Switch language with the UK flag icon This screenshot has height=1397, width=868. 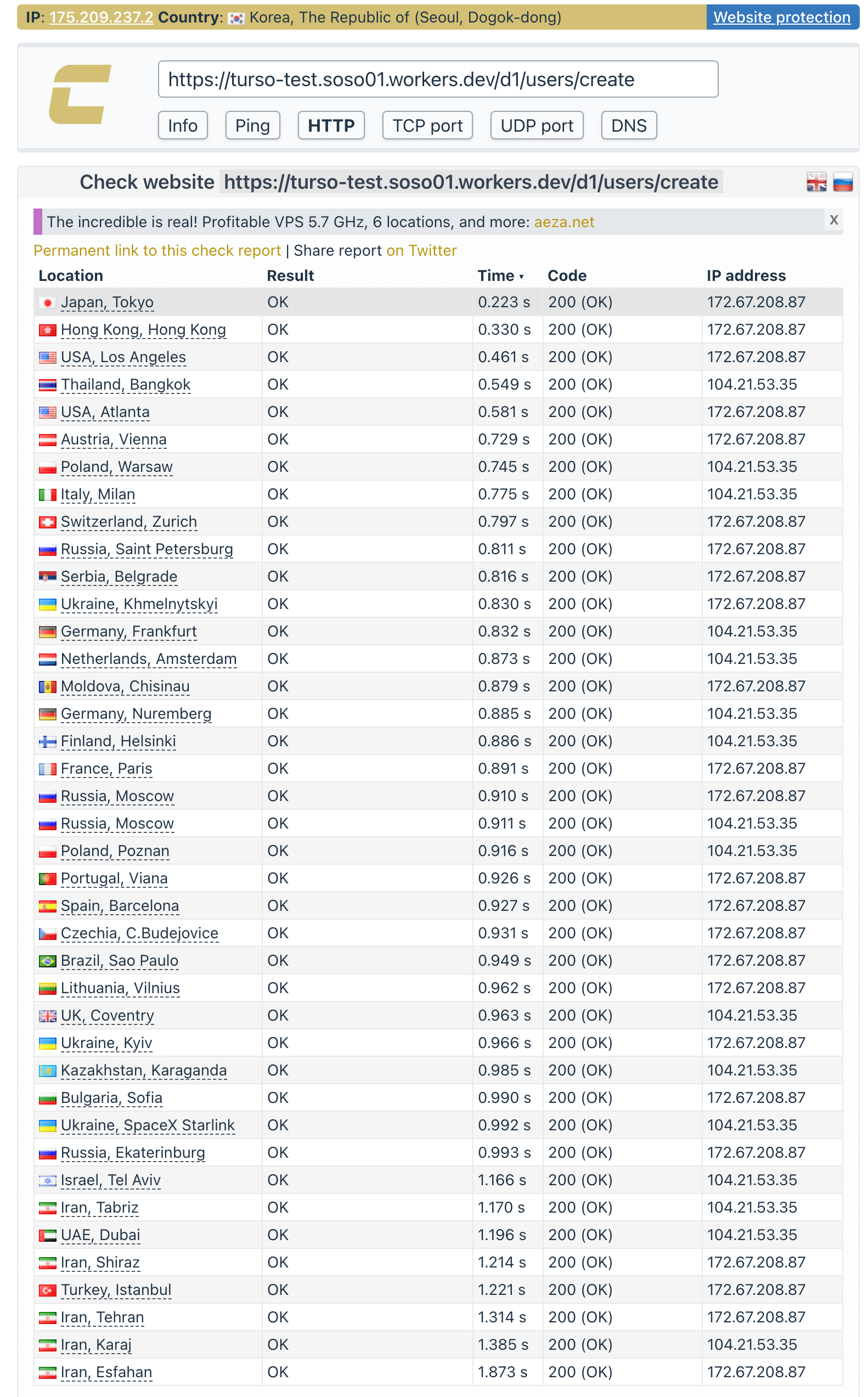[816, 183]
